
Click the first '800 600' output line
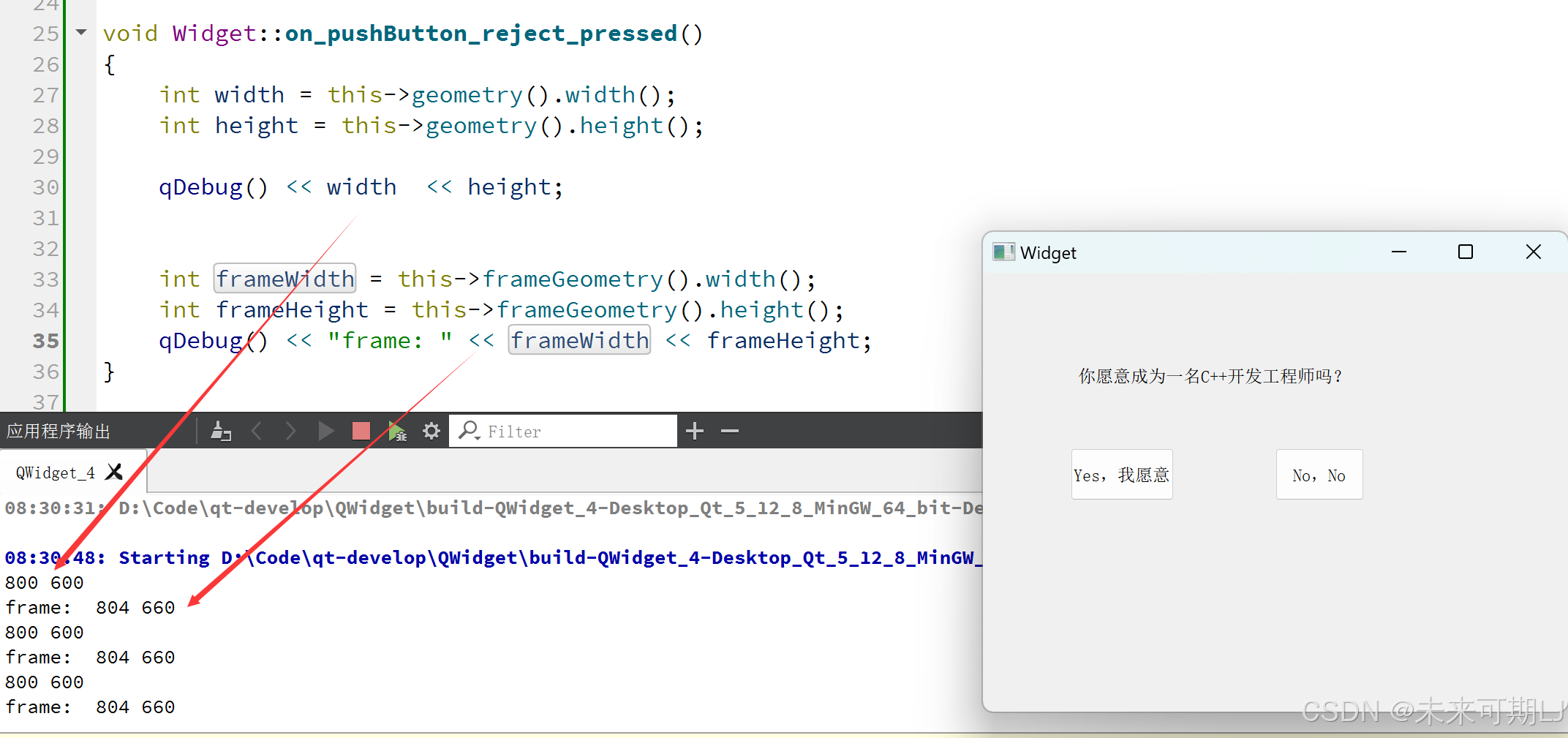tap(45, 582)
